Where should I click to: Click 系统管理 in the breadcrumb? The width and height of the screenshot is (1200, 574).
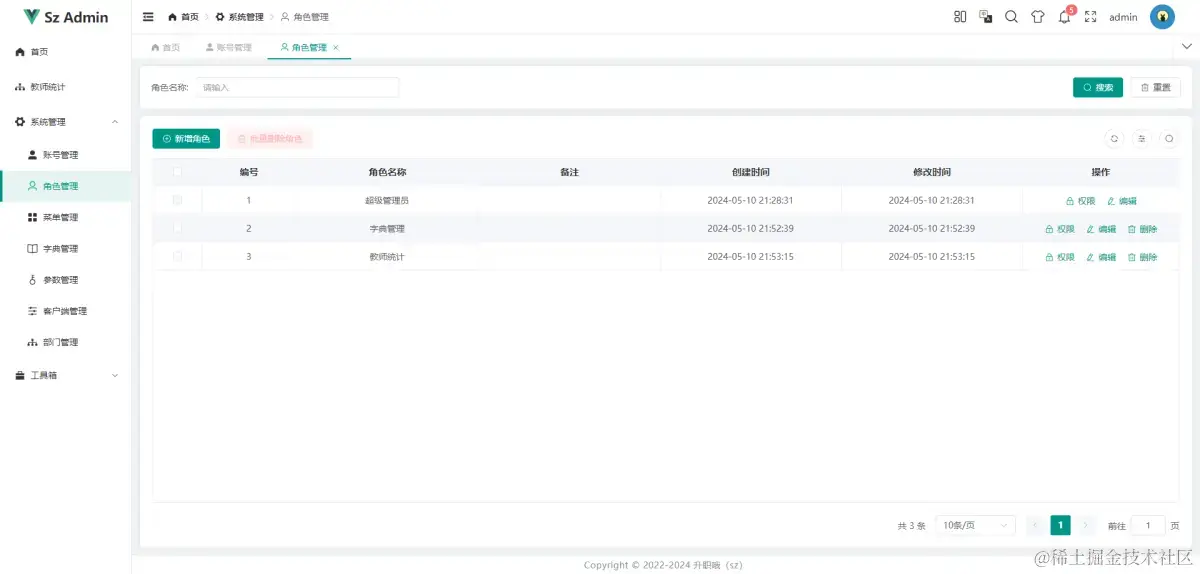click(x=240, y=17)
